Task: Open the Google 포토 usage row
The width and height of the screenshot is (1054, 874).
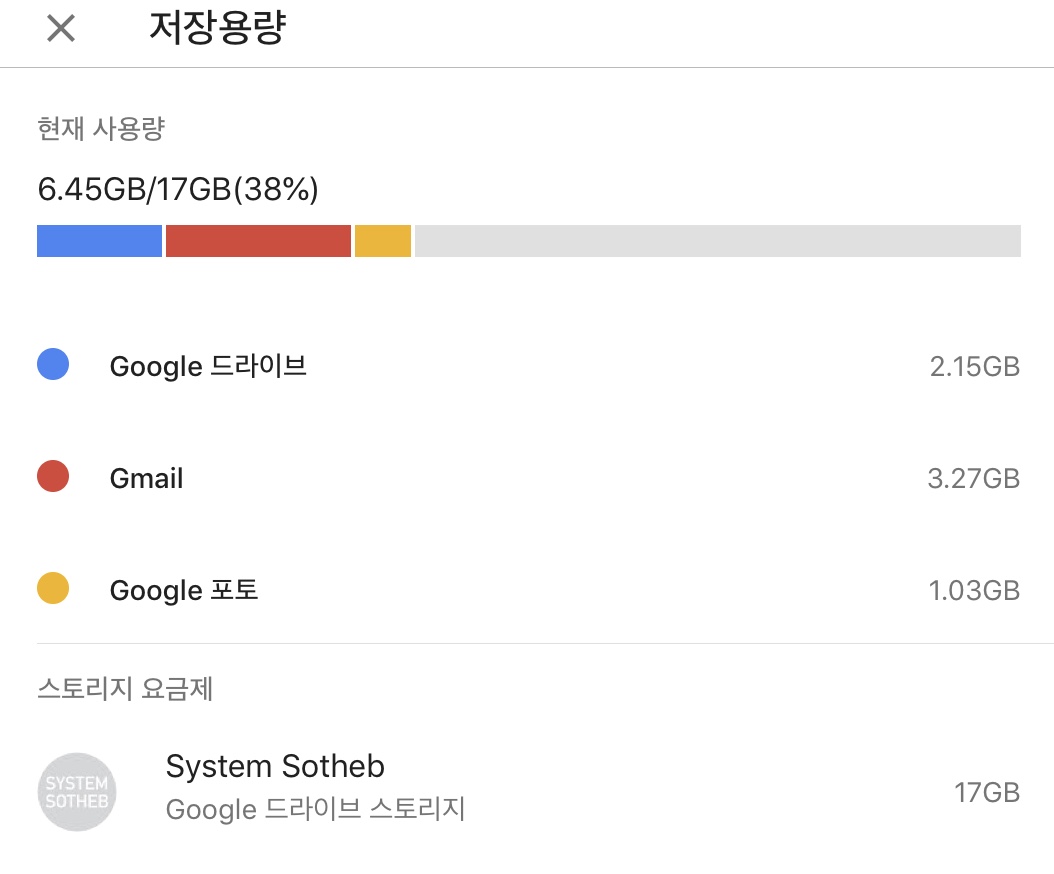Action: tap(528, 590)
